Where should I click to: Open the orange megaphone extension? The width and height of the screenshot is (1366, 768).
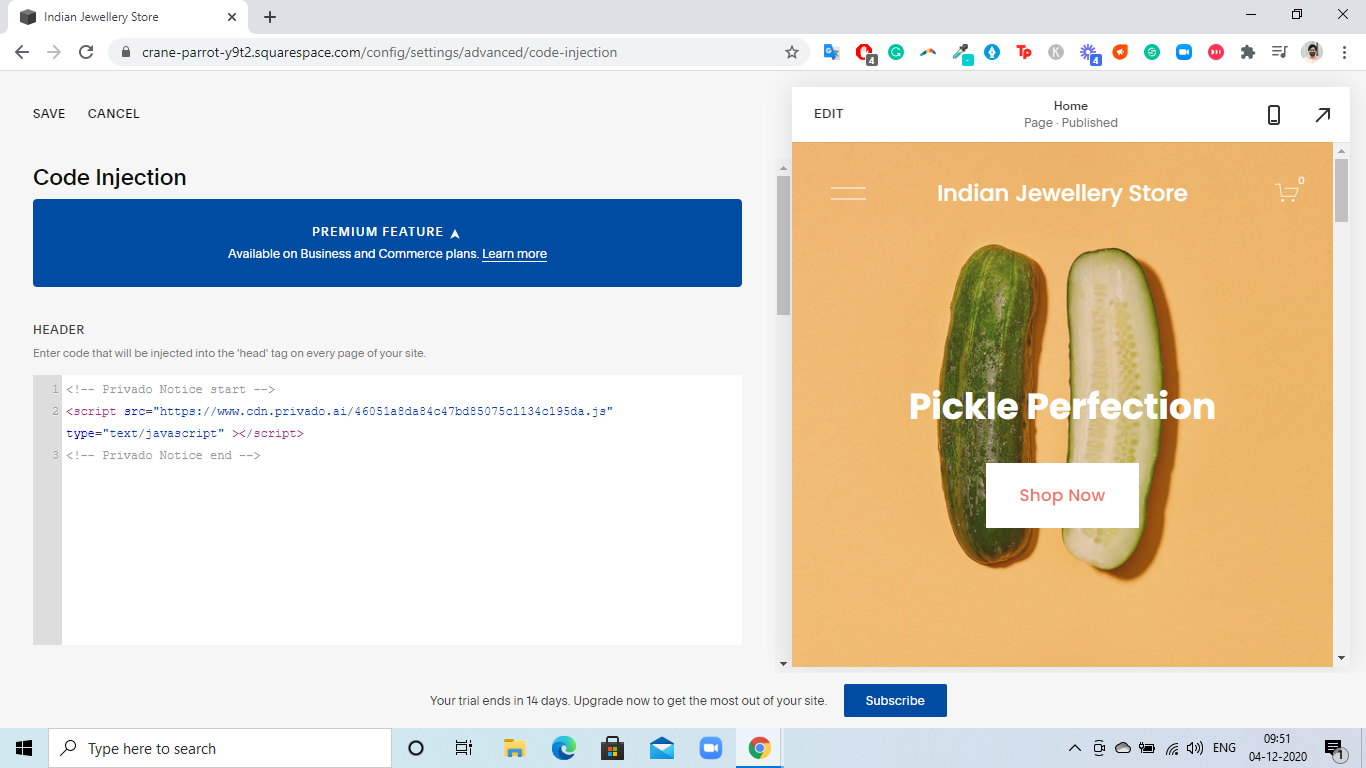(x=1120, y=52)
